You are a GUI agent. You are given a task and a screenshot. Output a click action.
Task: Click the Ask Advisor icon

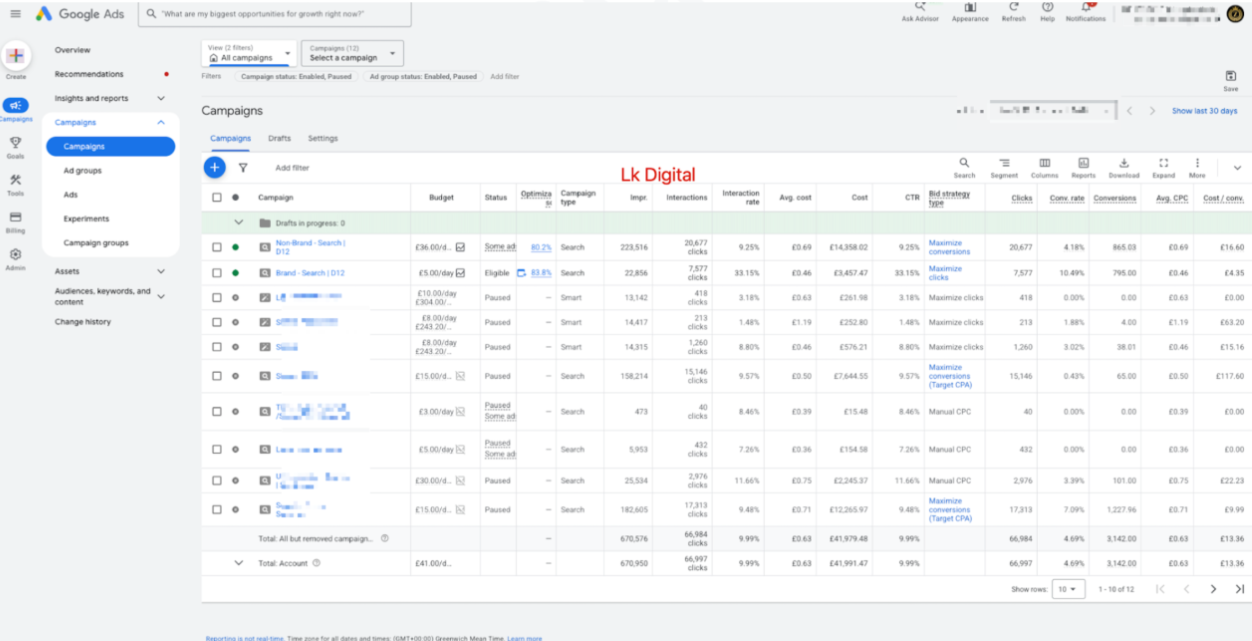tap(920, 7)
